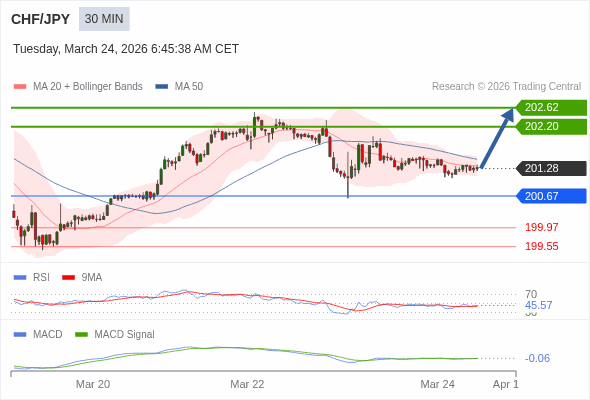Click the RSI legend label
590x400 pixels.
tap(41, 278)
